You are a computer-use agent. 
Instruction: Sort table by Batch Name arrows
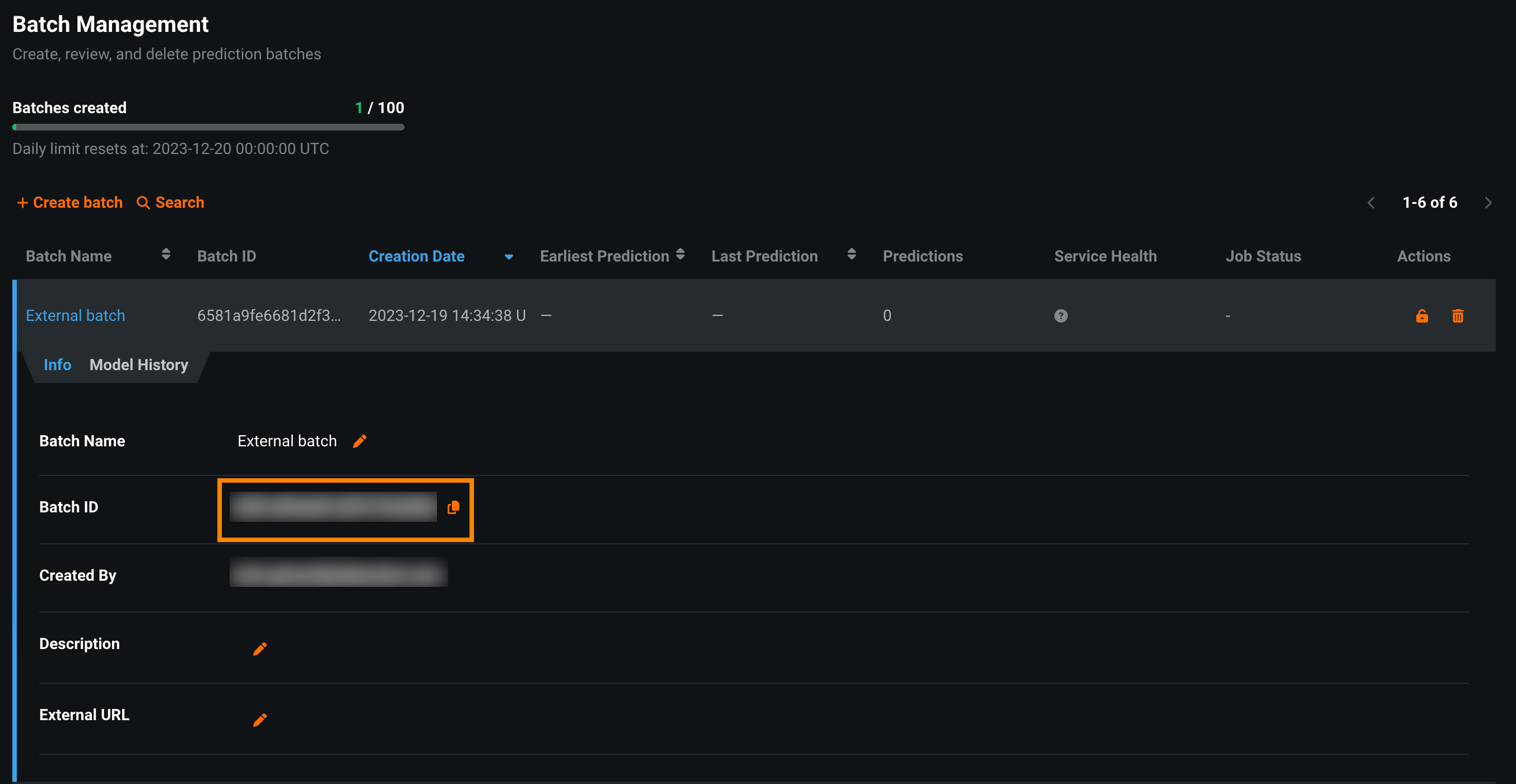[x=166, y=254]
